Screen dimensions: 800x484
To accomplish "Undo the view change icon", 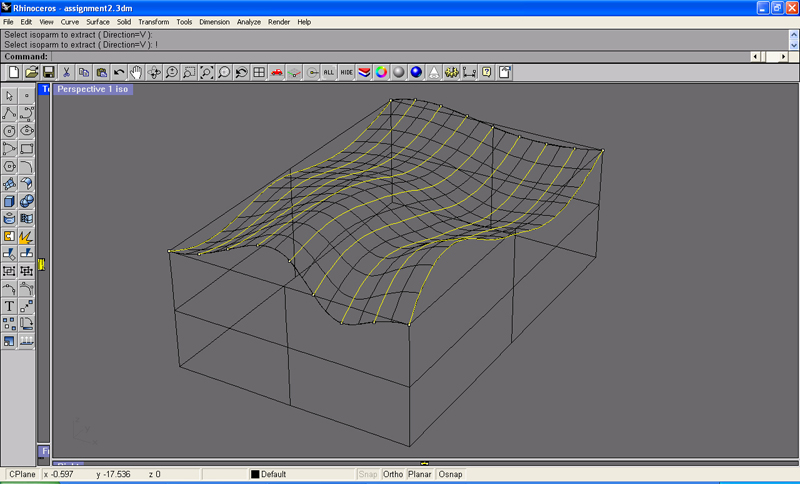I will pos(241,72).
